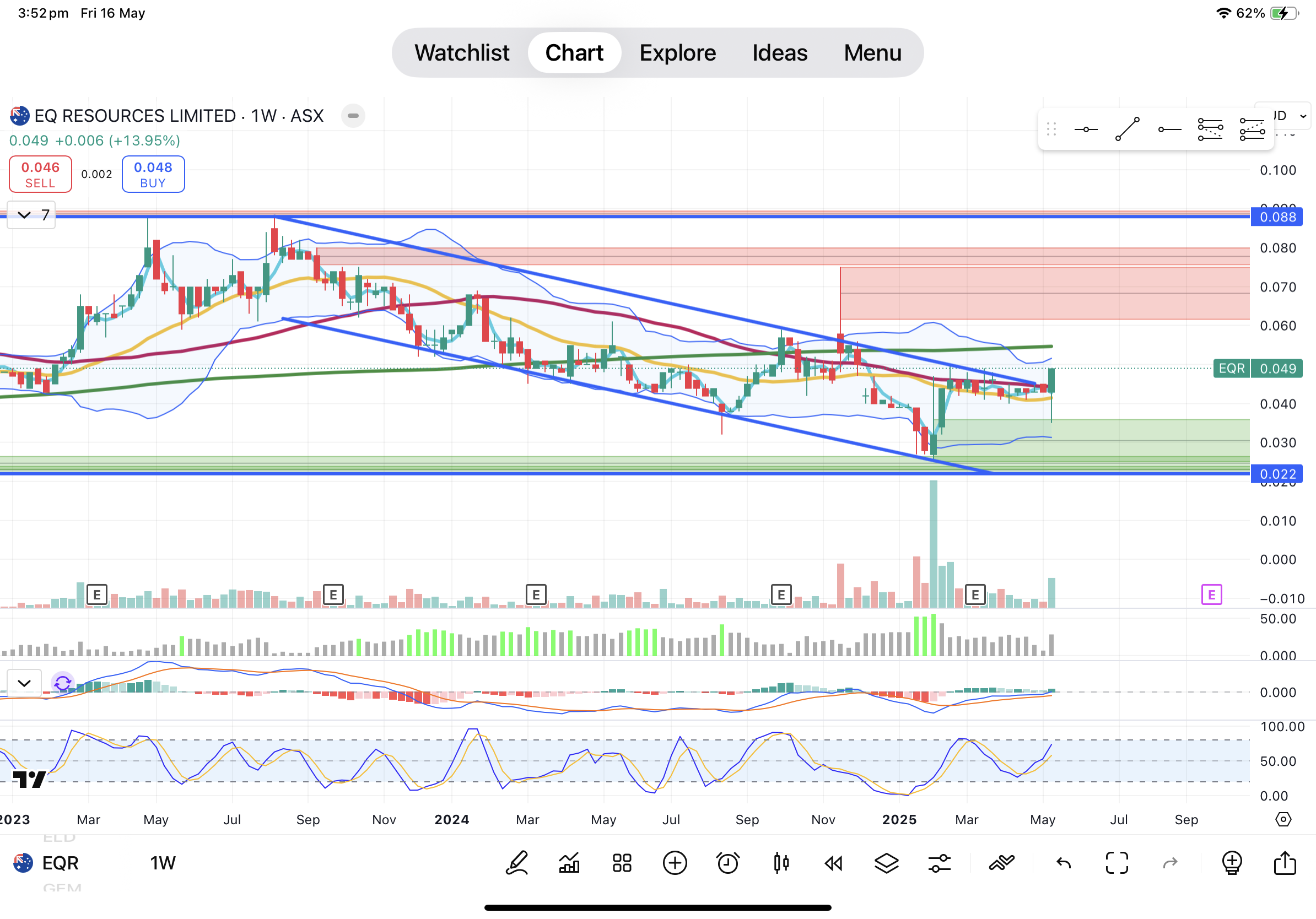Screen dimensions: 1316x919
Task: Grab the drawing toolbar drag handle
Action: click(x=1051, y=129)
